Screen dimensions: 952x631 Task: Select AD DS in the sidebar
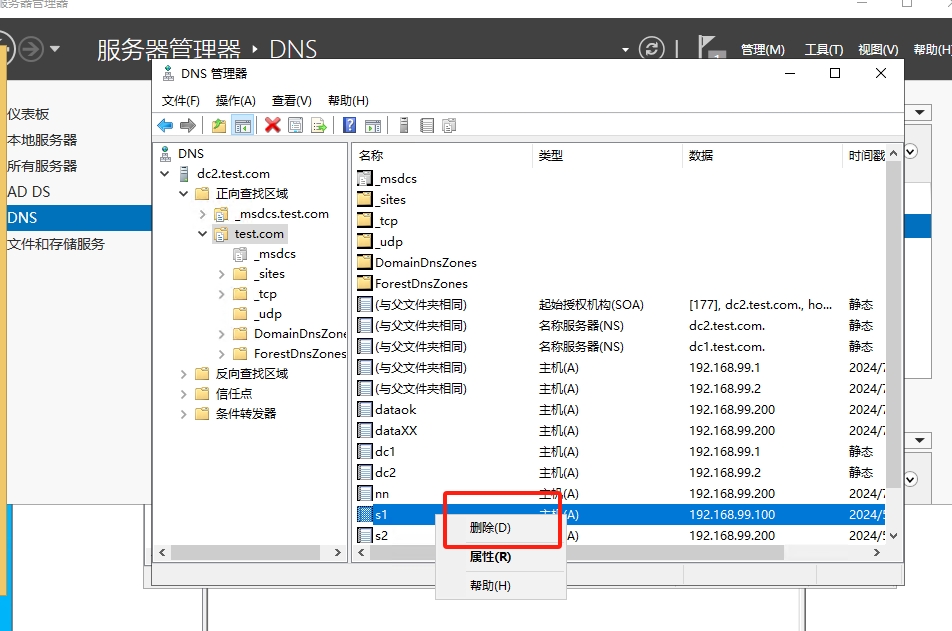click(29, 192)
